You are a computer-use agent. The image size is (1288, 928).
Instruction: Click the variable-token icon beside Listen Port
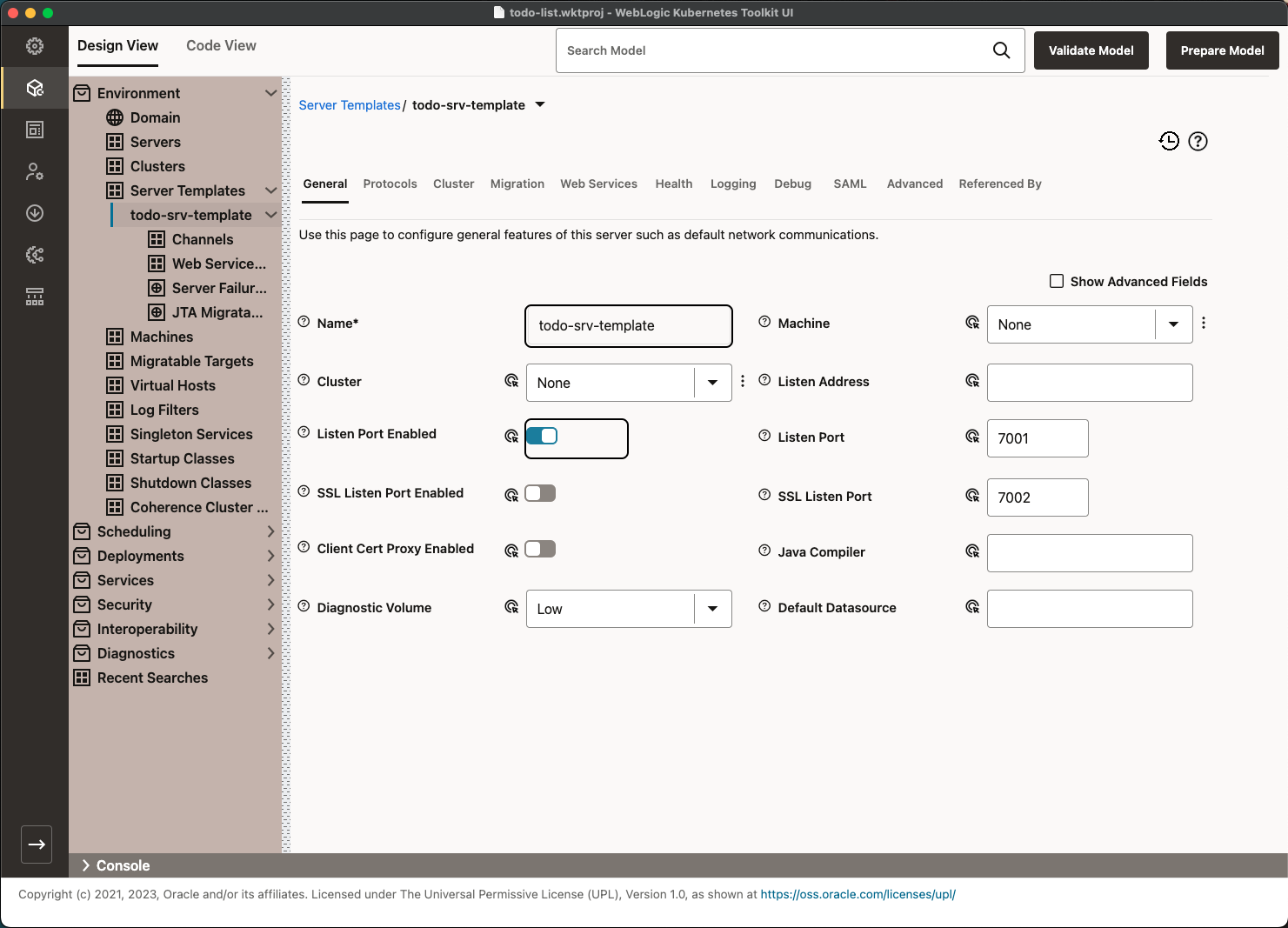tap(972, 437)
